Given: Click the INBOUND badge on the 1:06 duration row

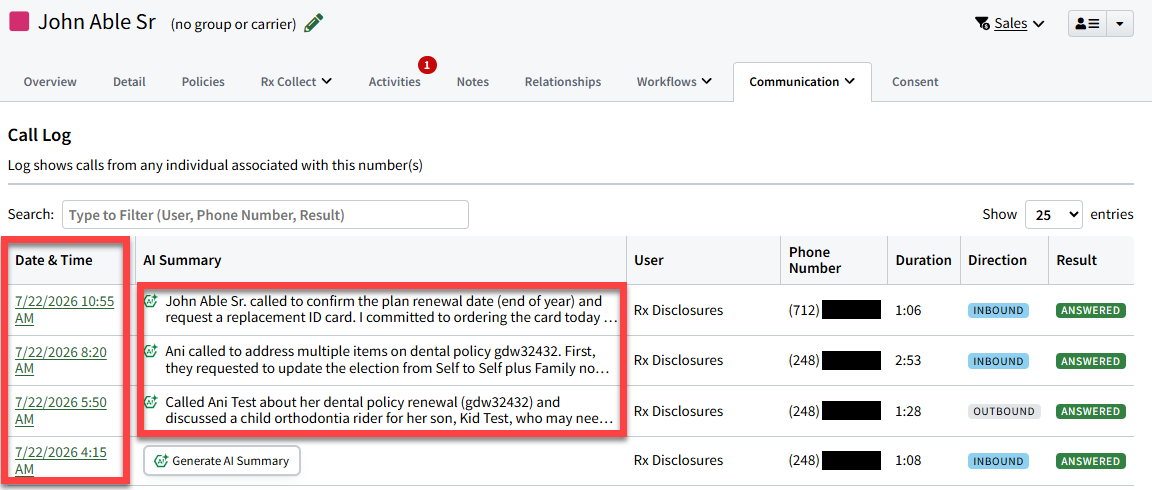Looking at the screenshot, I should pyautogui.click(x=998, y=310).
